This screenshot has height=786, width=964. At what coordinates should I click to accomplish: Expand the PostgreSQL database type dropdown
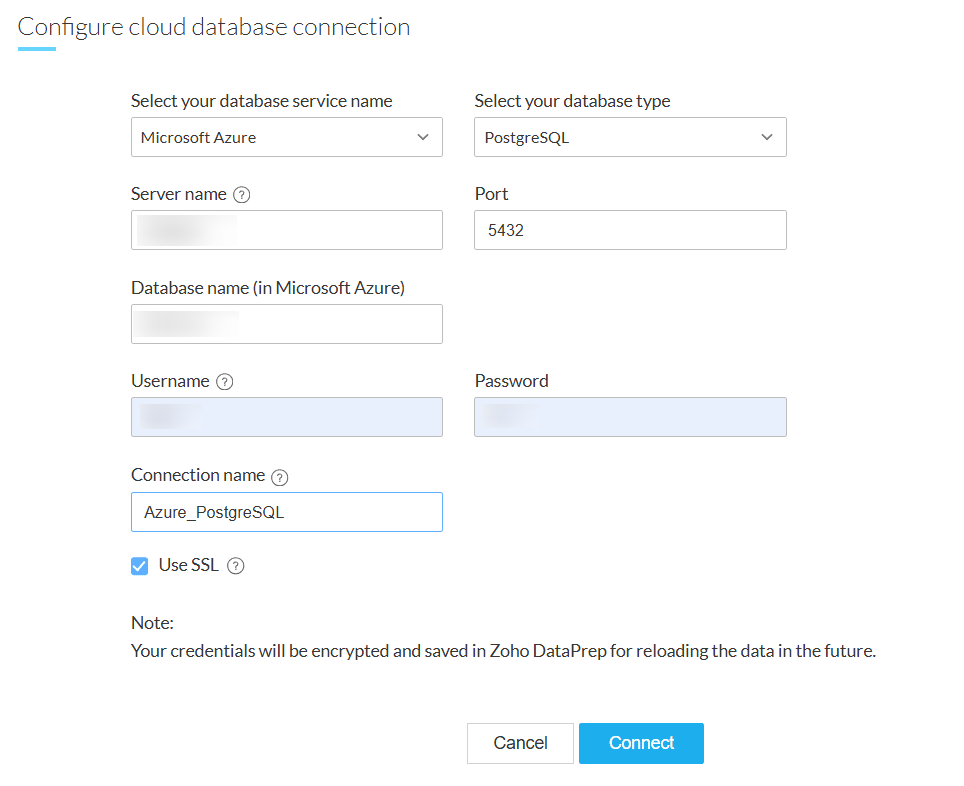[630, 138]
